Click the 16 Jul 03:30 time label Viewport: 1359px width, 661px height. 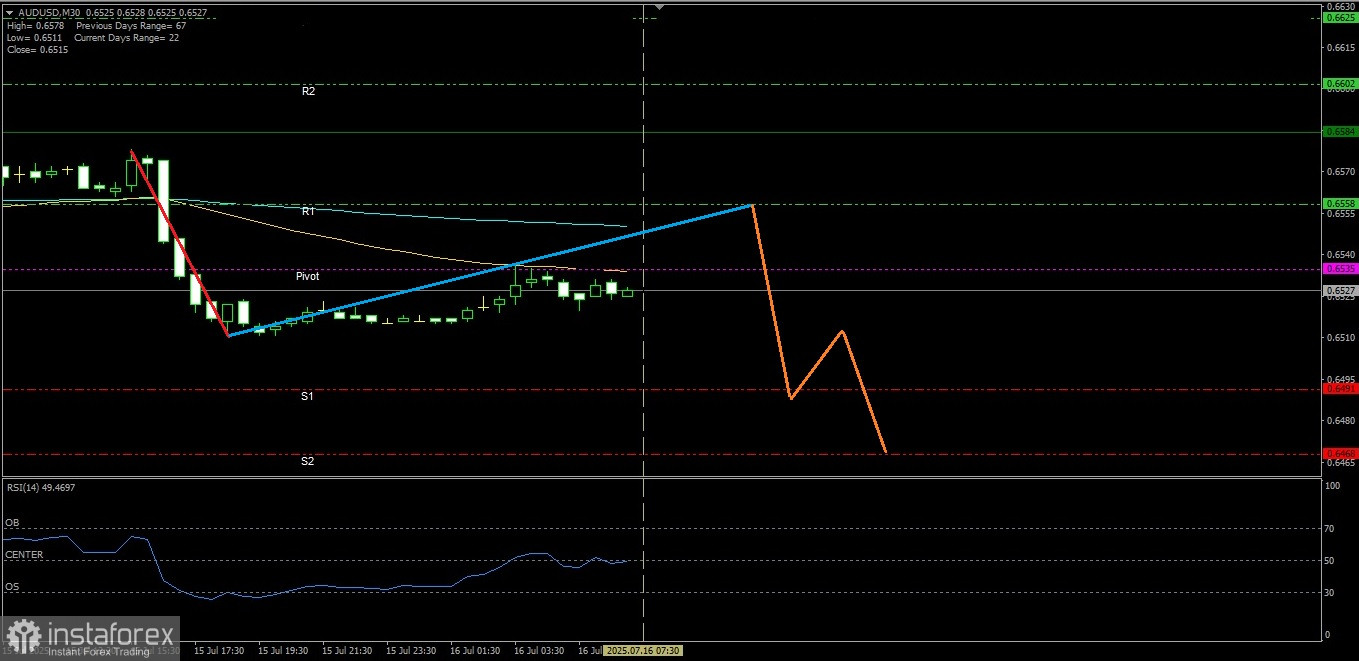pyautogui.click(x=539, y=651)
